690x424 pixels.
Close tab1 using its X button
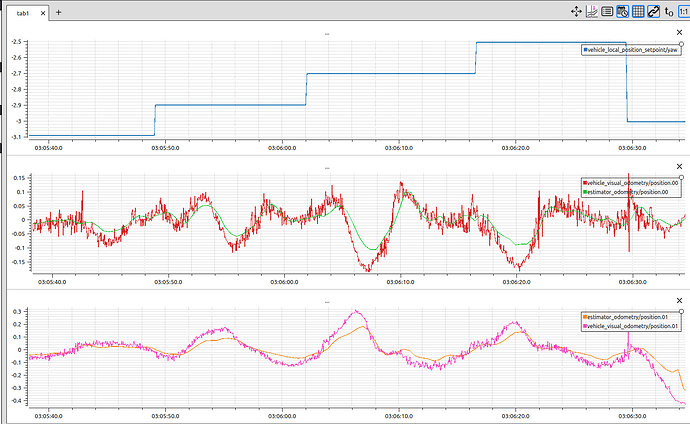point(41,12)
